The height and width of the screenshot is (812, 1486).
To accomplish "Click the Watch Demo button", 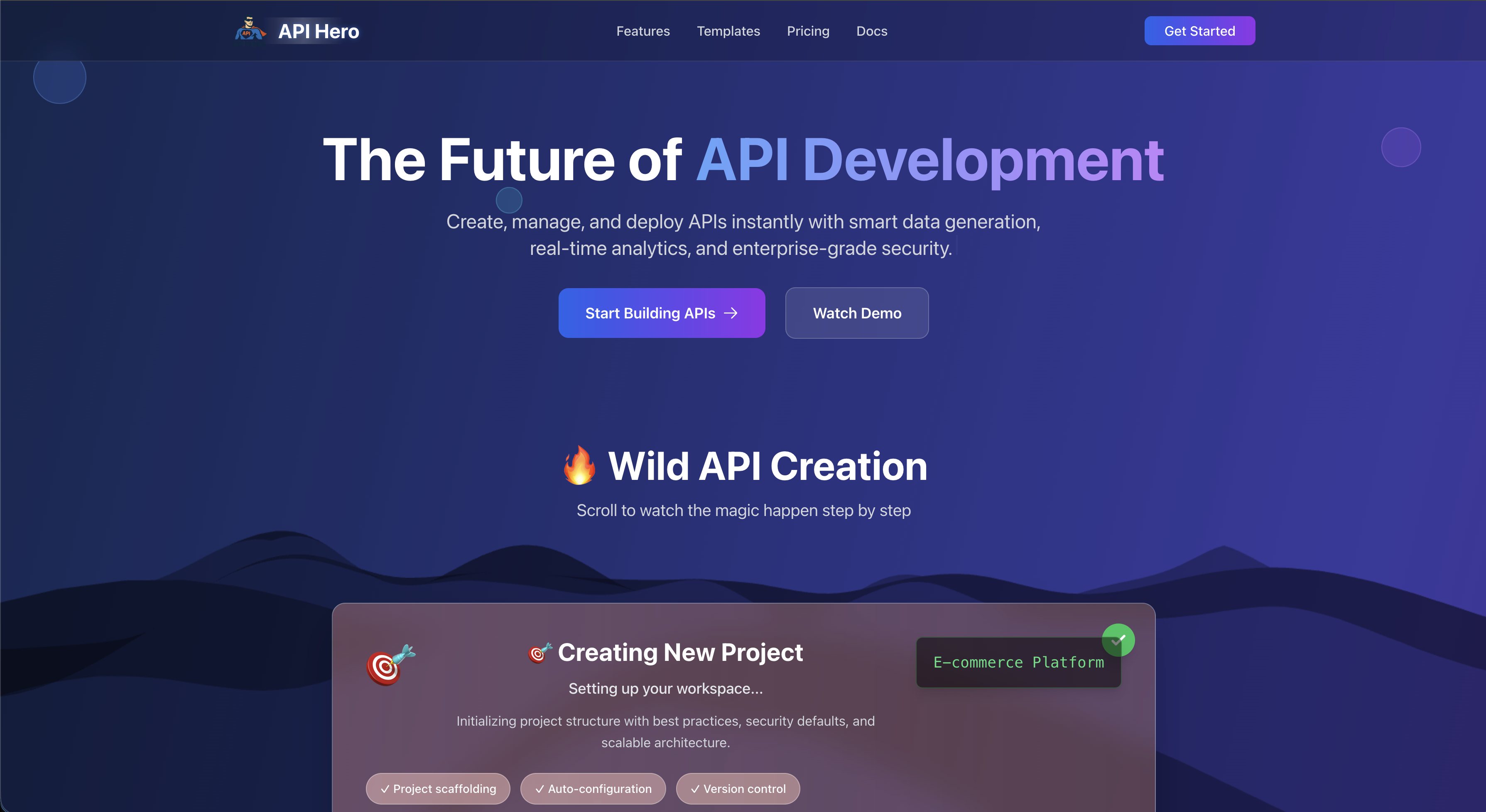I will point(857,313).
